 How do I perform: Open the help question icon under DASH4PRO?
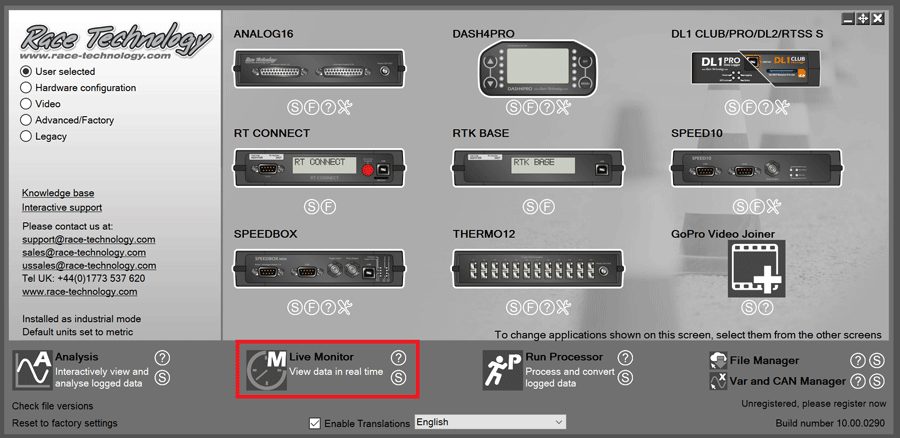547,107
